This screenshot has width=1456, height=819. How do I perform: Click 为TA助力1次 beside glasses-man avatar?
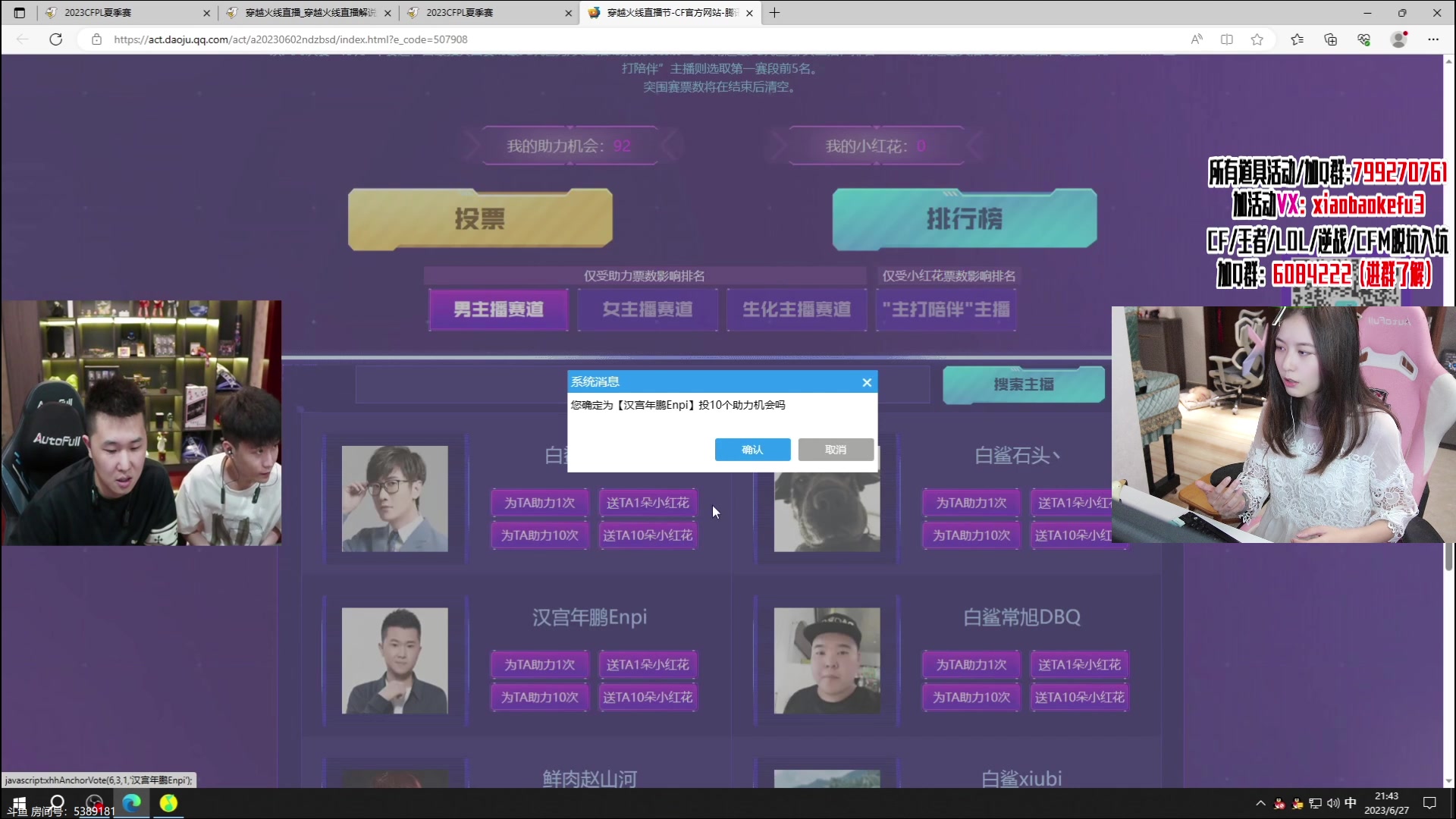[x=540, y=503]
